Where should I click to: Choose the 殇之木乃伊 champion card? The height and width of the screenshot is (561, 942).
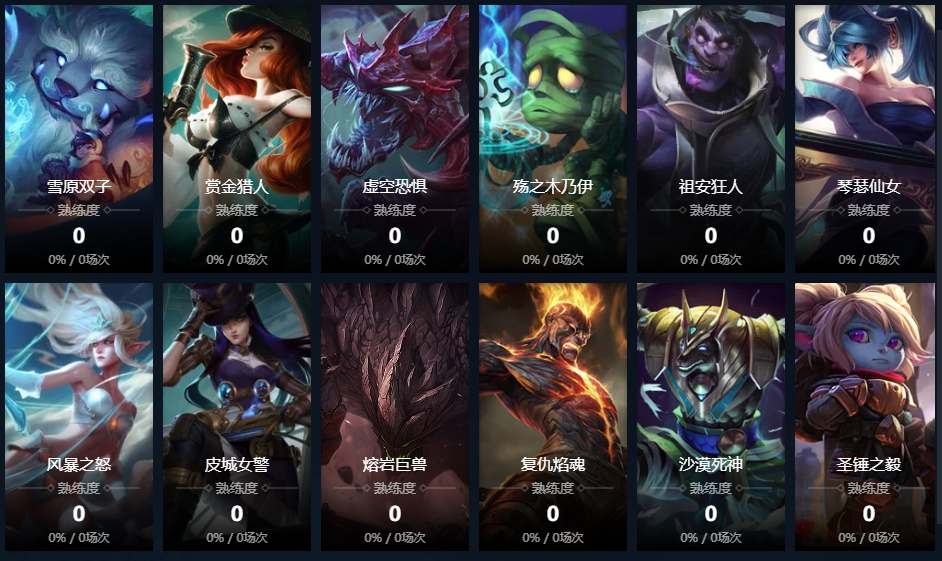click(x=553, y=139)
